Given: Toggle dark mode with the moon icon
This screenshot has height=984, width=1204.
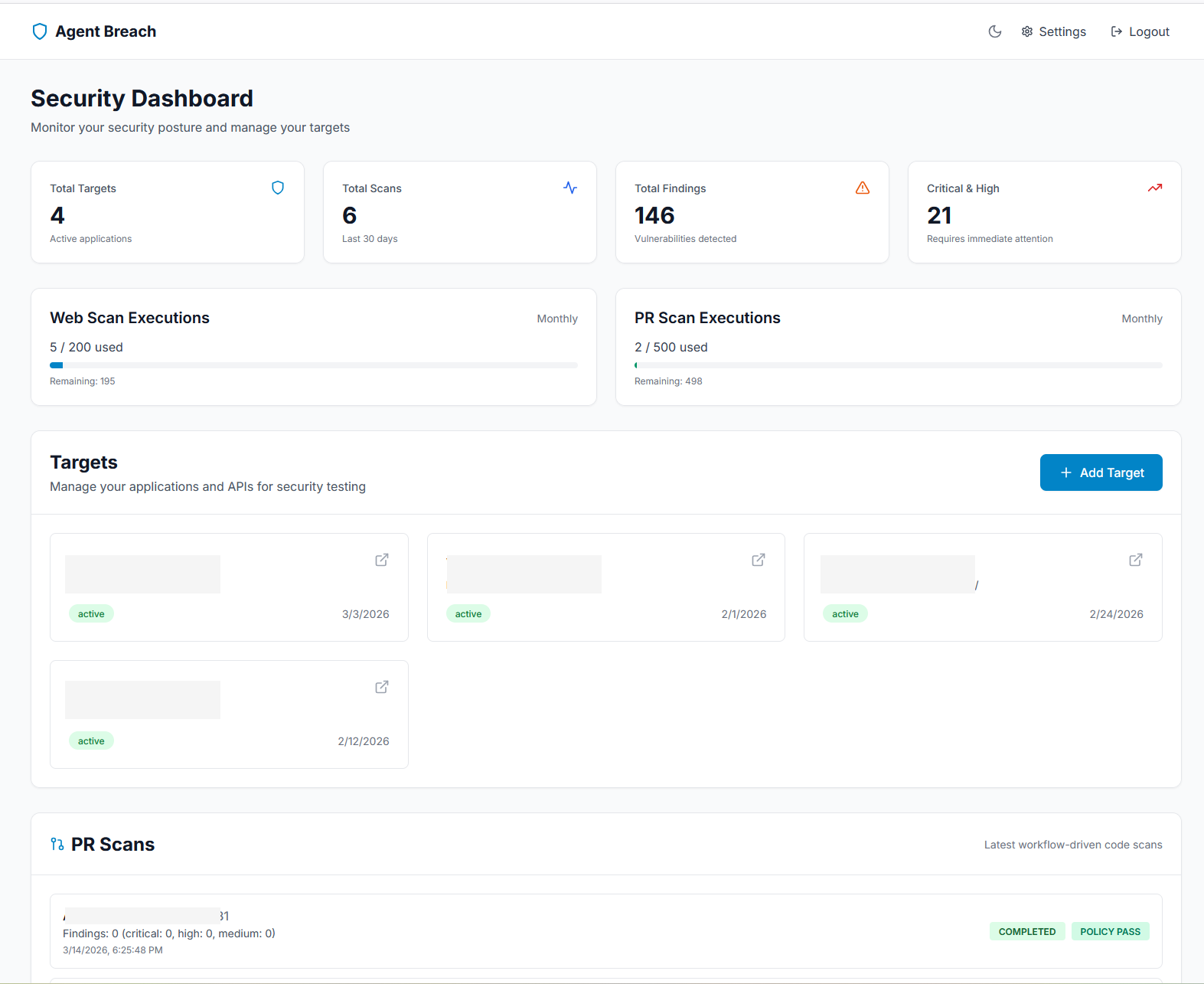Looking at the screenshot, I should (994, 31).
